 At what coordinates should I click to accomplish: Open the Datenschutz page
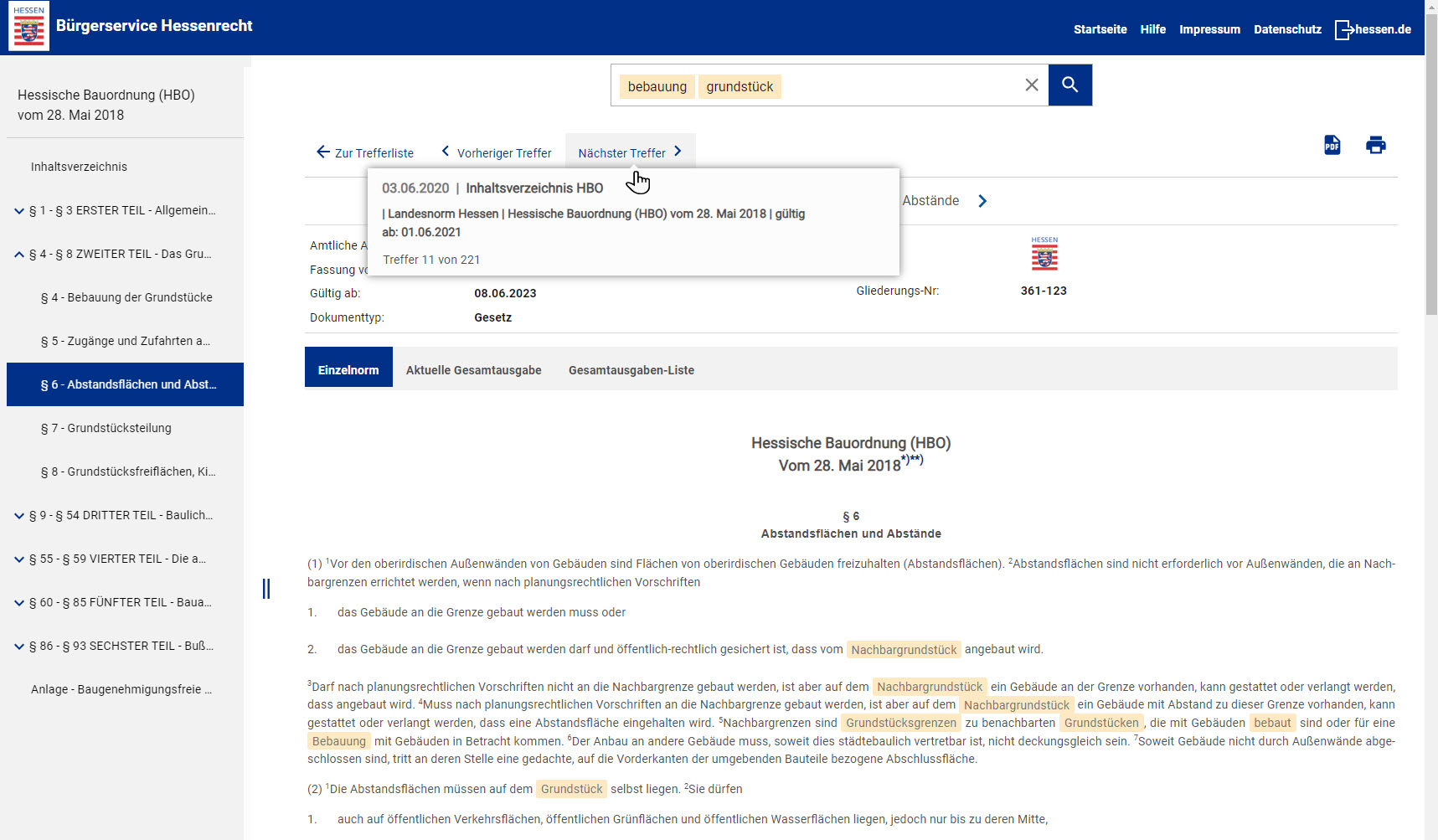[x=1287, y=29]
